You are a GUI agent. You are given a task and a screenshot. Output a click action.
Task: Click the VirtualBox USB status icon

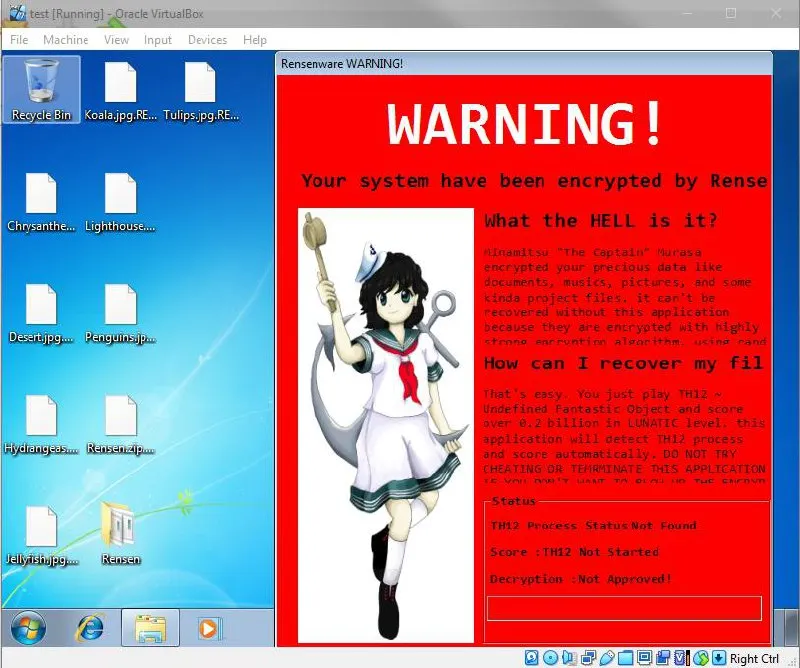(607, 657)
